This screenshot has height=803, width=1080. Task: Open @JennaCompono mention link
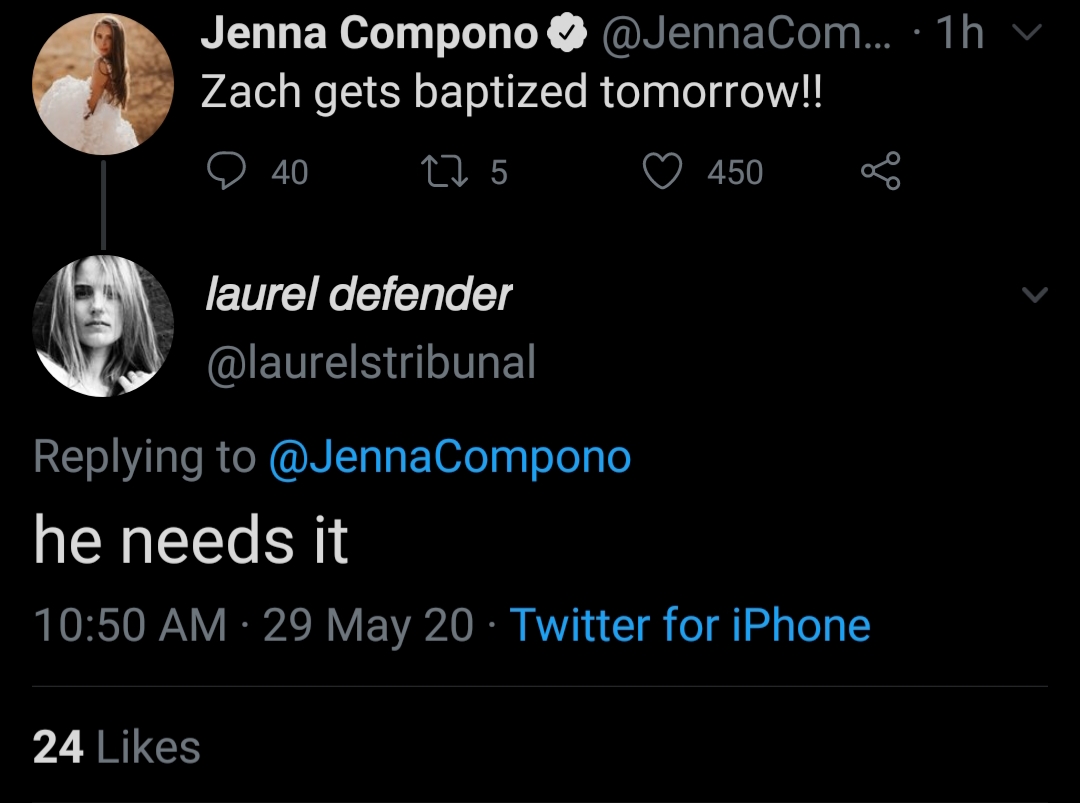pos(450,456)
